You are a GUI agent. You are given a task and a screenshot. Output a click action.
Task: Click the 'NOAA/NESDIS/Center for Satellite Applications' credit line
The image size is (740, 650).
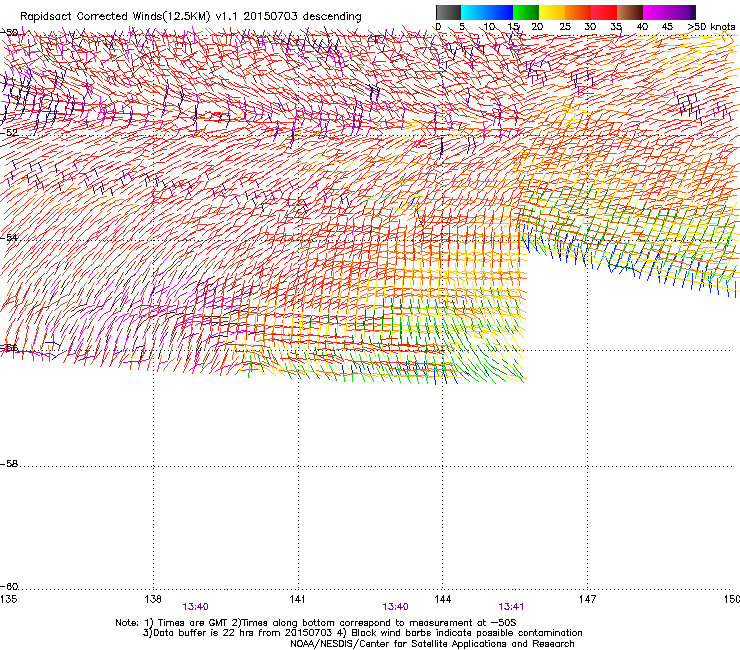click(432, 644)
